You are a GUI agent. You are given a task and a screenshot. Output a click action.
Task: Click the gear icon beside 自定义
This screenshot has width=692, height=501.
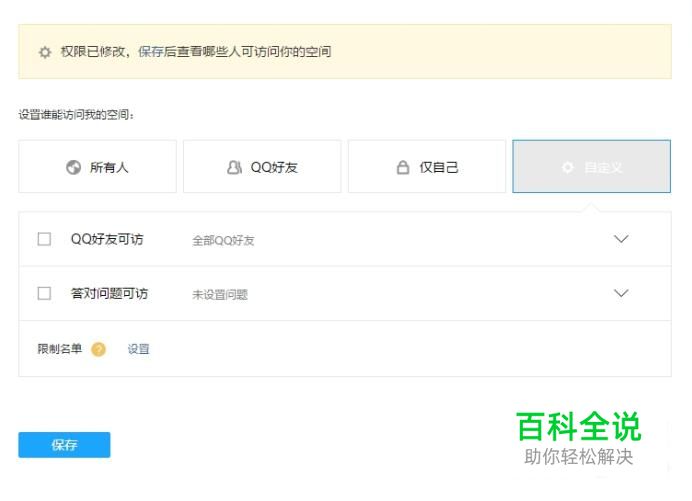[x=568, y=168]
